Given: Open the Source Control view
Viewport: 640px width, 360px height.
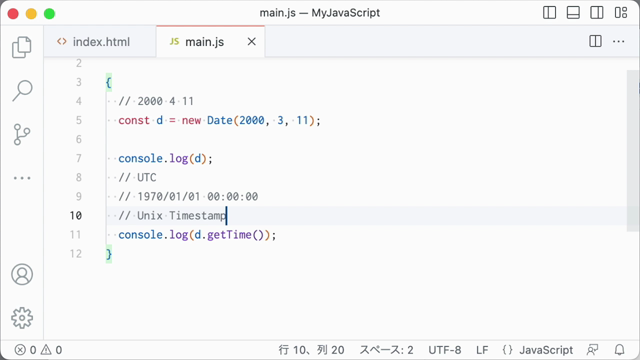Looking at the screenshot, I should point(22,134).
